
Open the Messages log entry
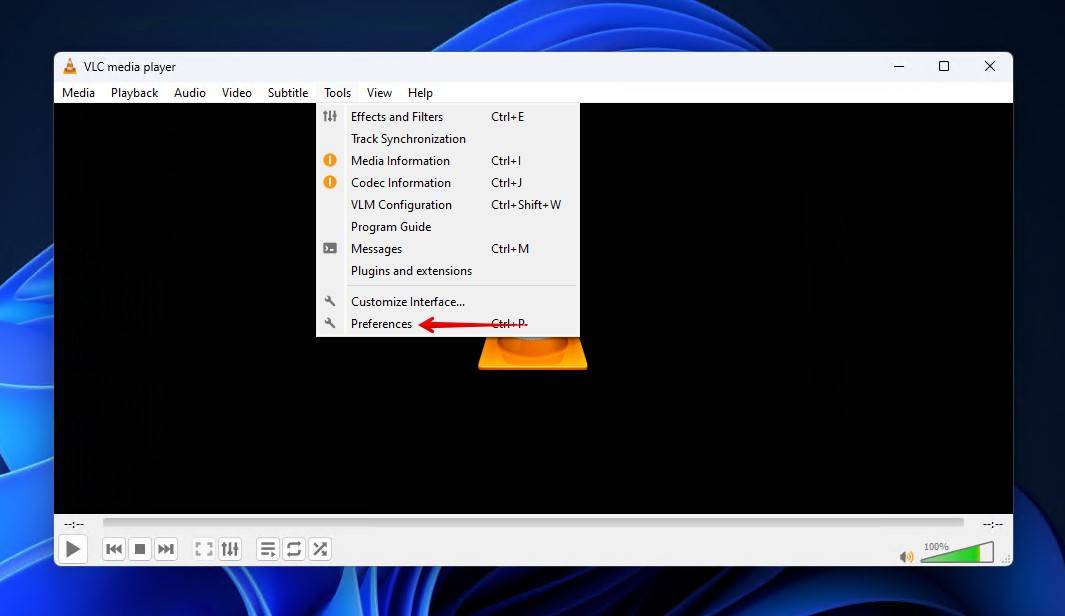tap(448, 249)
